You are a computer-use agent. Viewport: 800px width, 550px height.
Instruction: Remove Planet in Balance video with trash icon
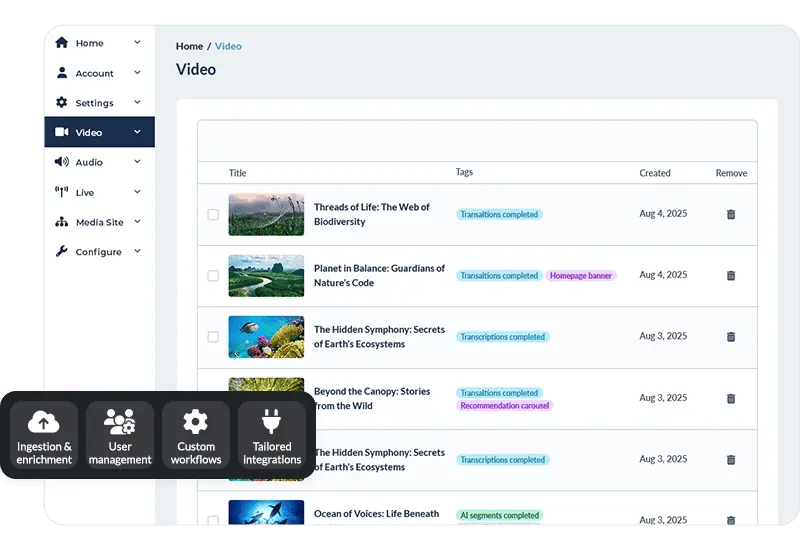coord(731,275)
